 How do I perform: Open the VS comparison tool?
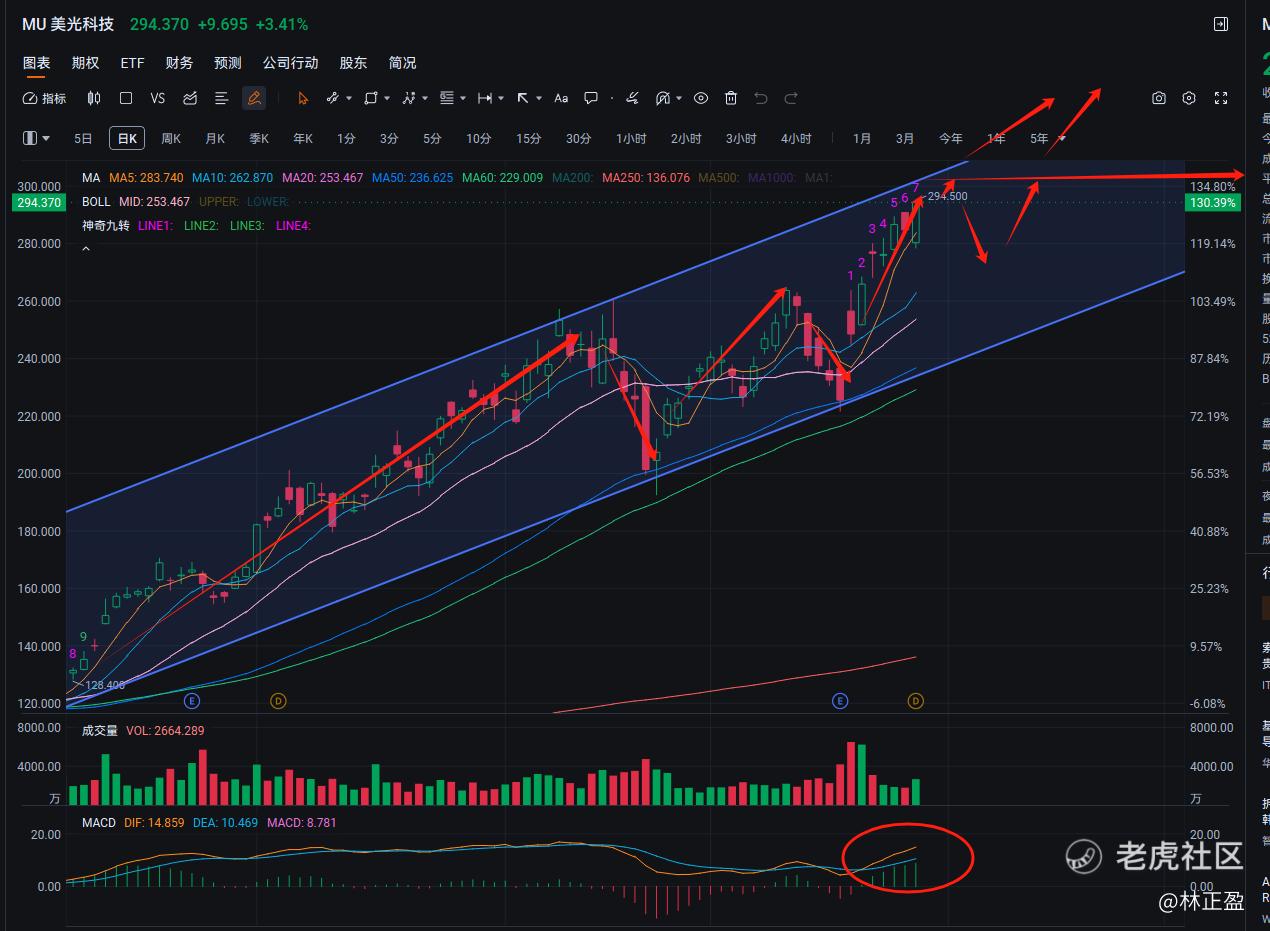157,98
